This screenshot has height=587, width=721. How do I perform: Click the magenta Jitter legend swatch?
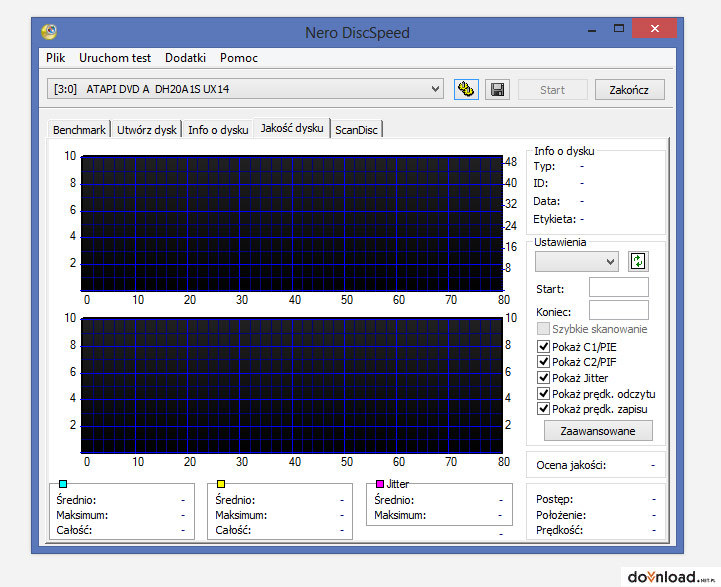tap(380, 484)
